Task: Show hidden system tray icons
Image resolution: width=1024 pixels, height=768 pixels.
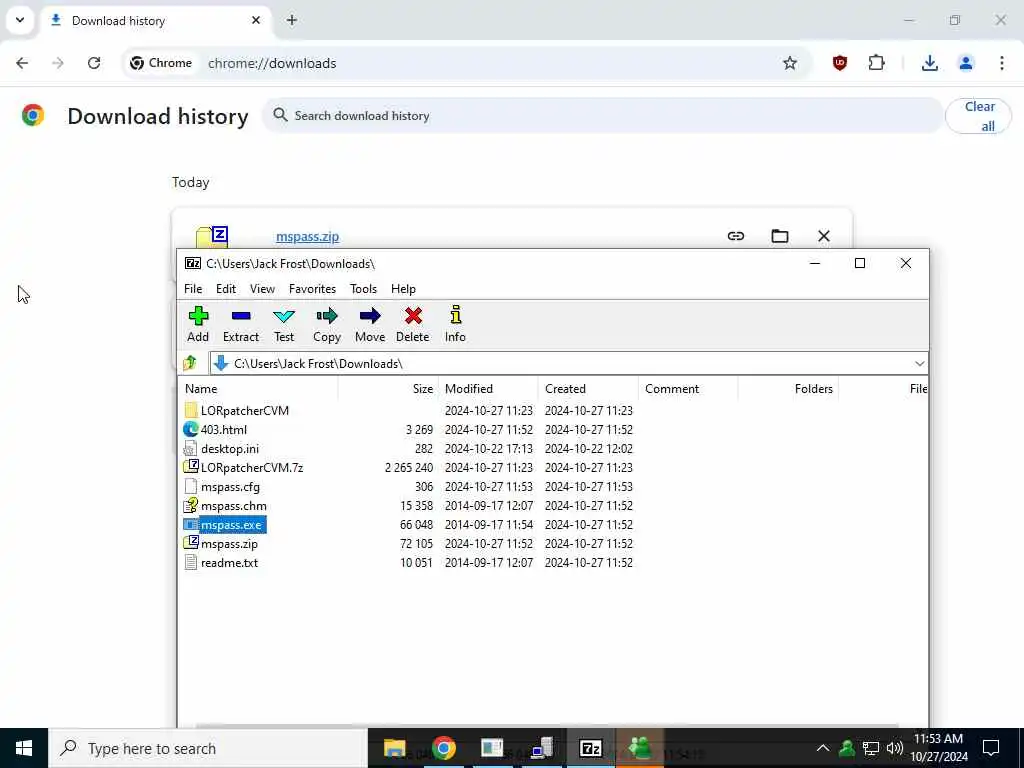Action: (823, 748)
